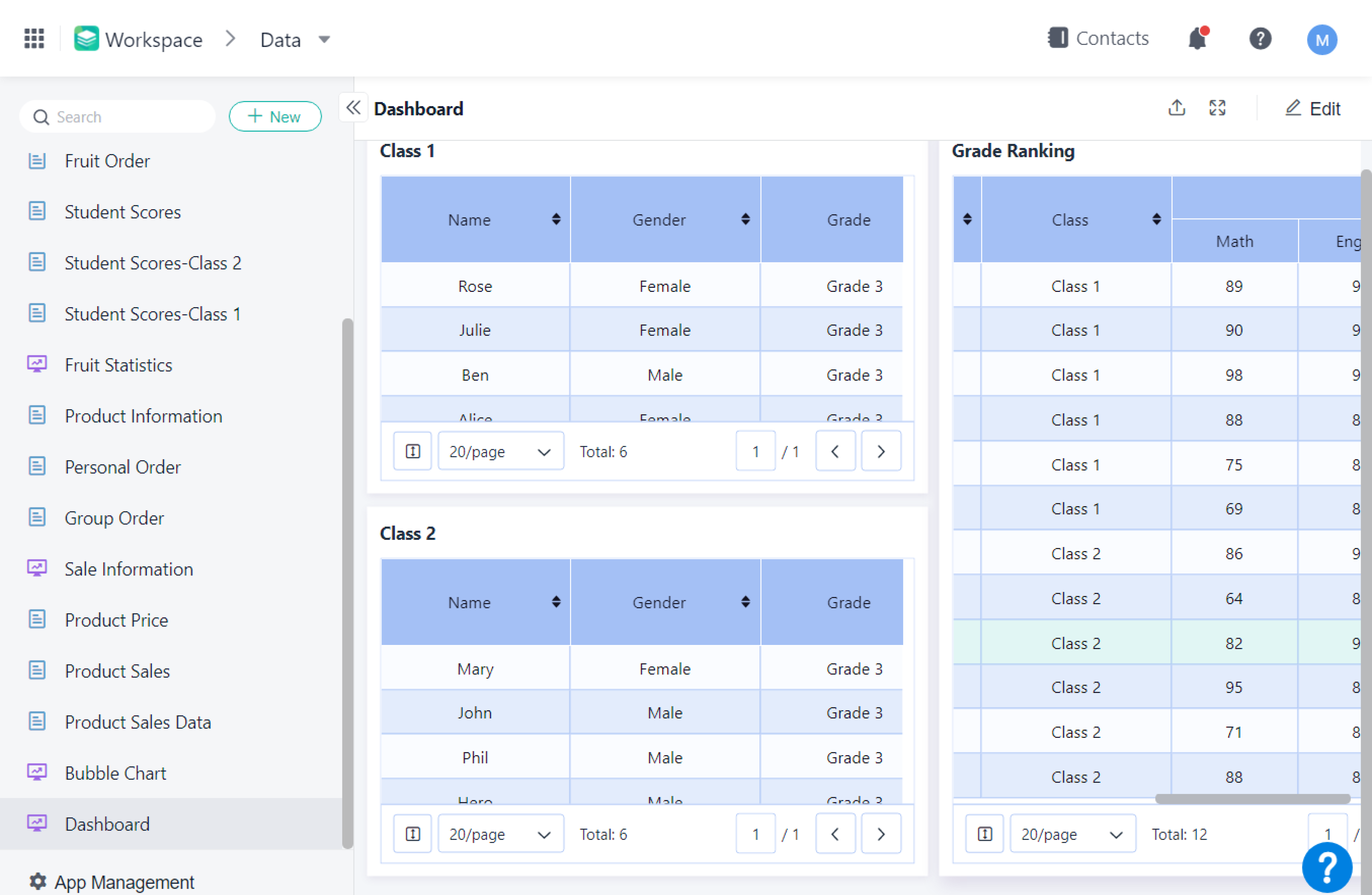The image size is (1372, 895).
Task: Sort Grade Ranking first narrow column
Action: click(967, 219)
